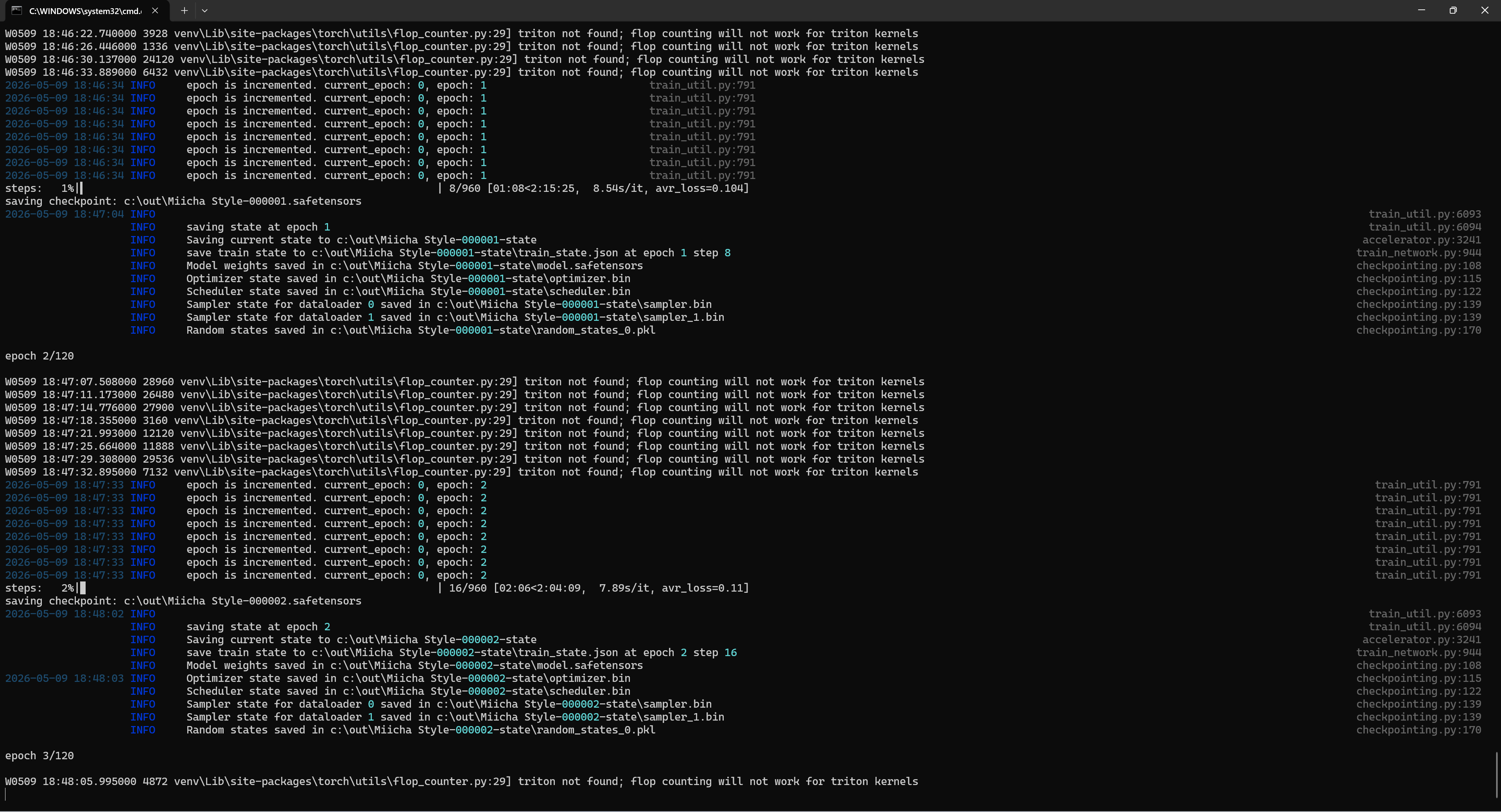Viewport: 1501px width, 812px height.
Task: Click 'saving state at epoch 1' line
Action: click(258, 227)
